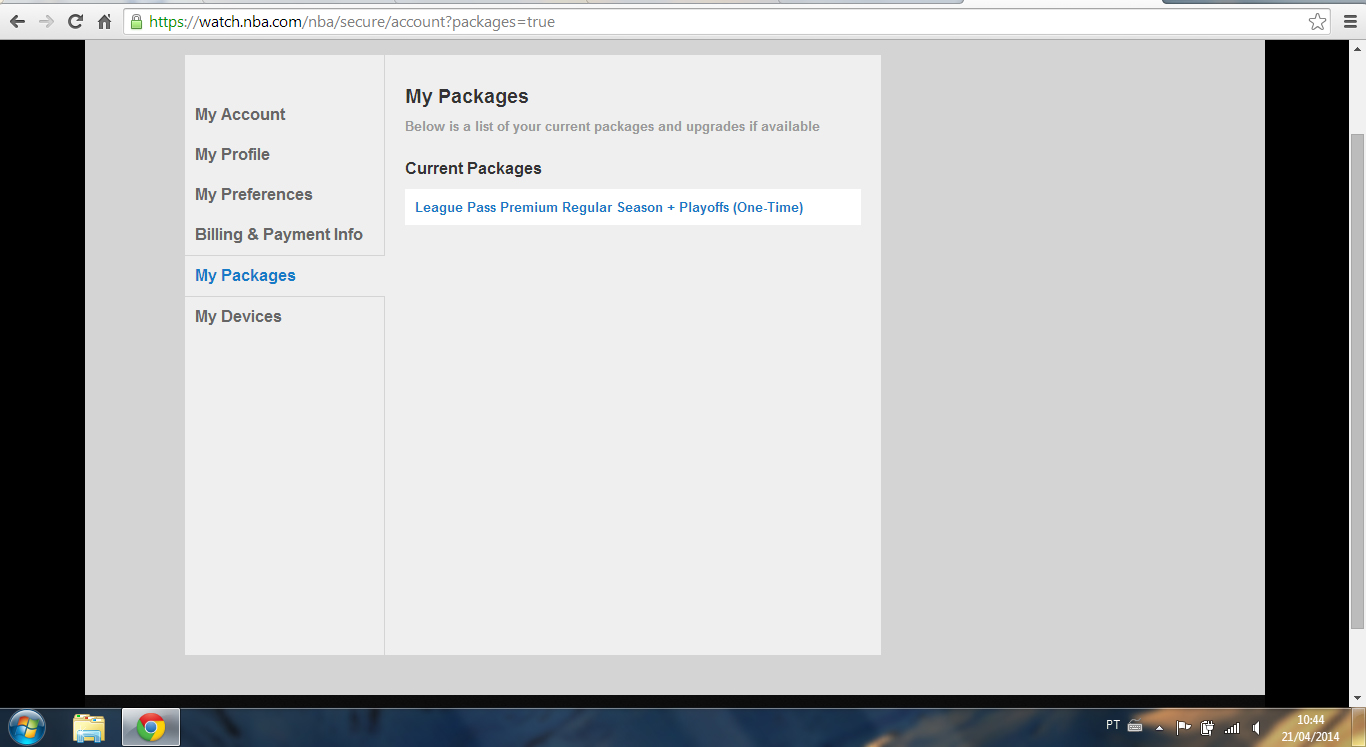This screenshot has height=747, width=1366.
Task: Open My Profile section
Action: [x=232, y=154]
